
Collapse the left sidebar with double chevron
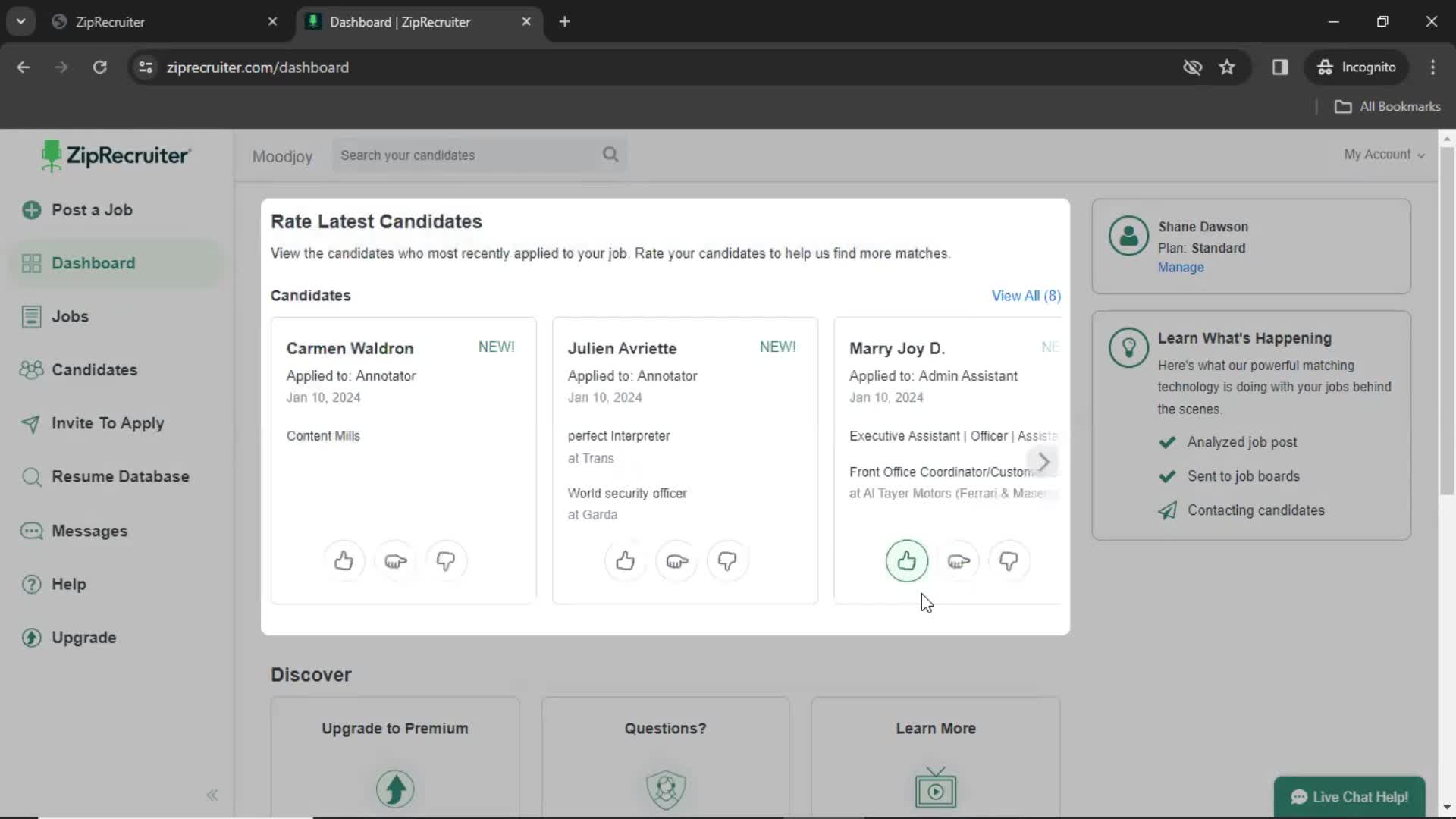click(x=212, y=795)
